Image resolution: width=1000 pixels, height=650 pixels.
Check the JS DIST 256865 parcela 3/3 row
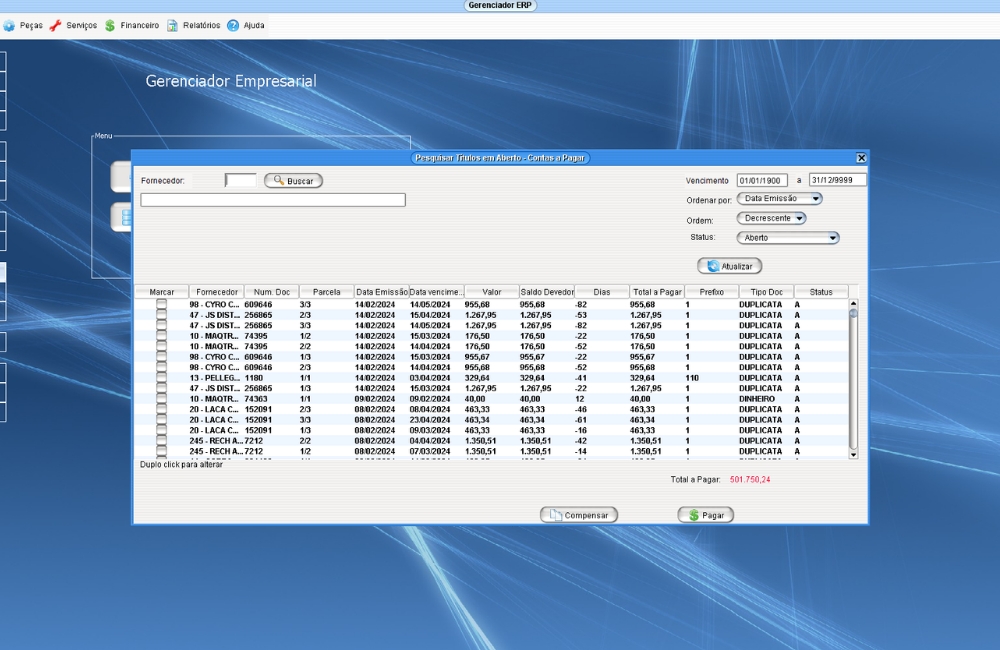[161, 325]
